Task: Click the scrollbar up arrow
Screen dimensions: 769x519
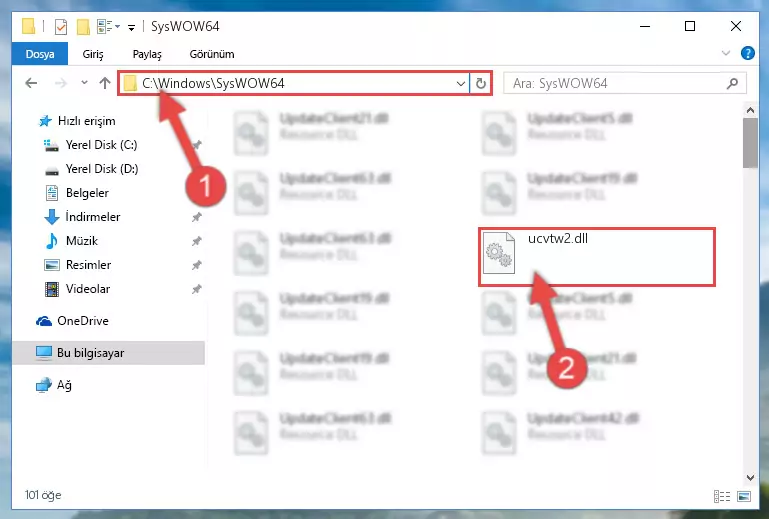Action: pyautogui.click(x=750, y=110)
